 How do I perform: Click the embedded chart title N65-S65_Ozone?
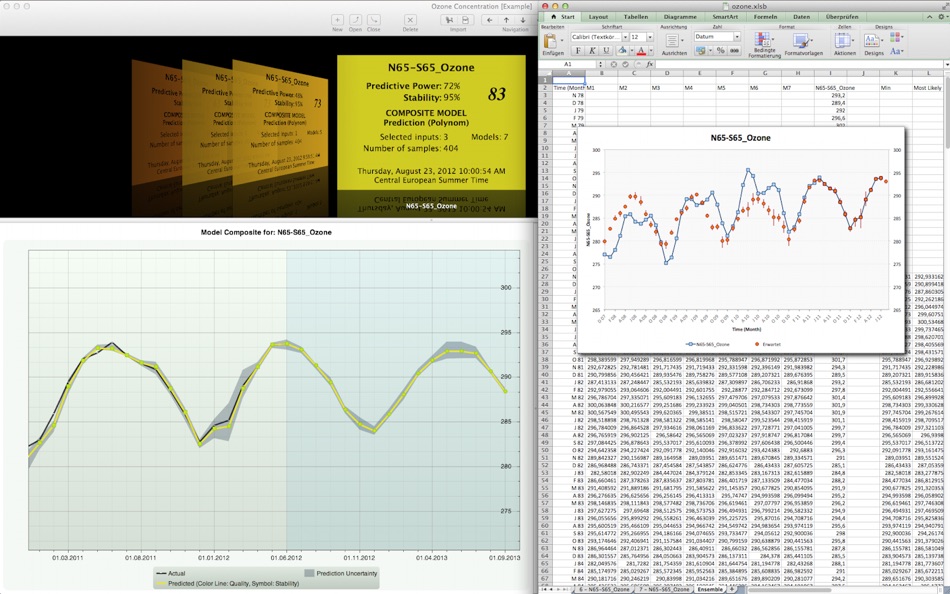(x=740, y=138)
